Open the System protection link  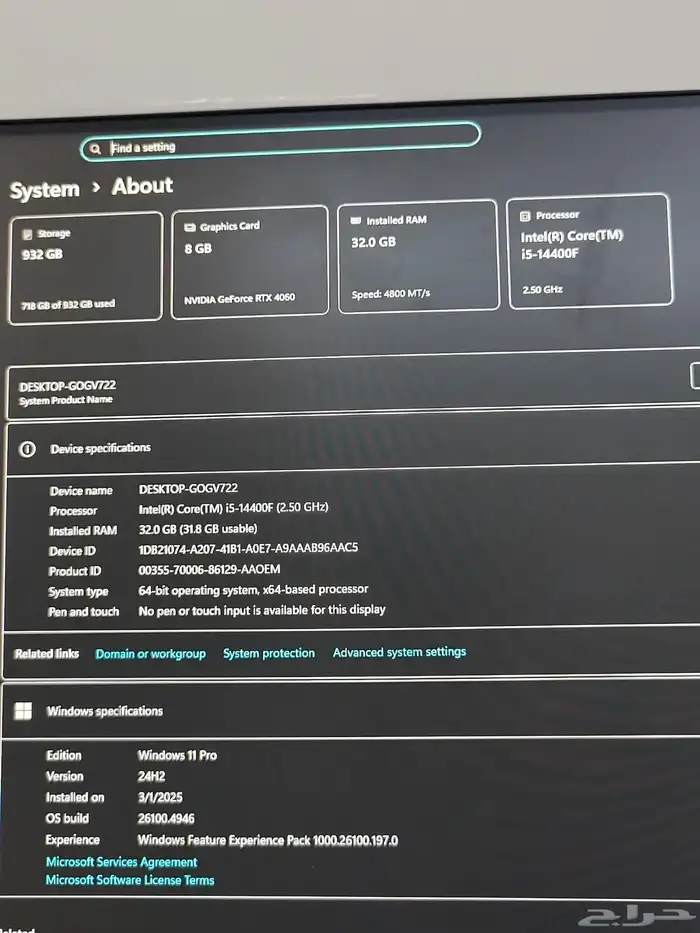click(268, 653)
